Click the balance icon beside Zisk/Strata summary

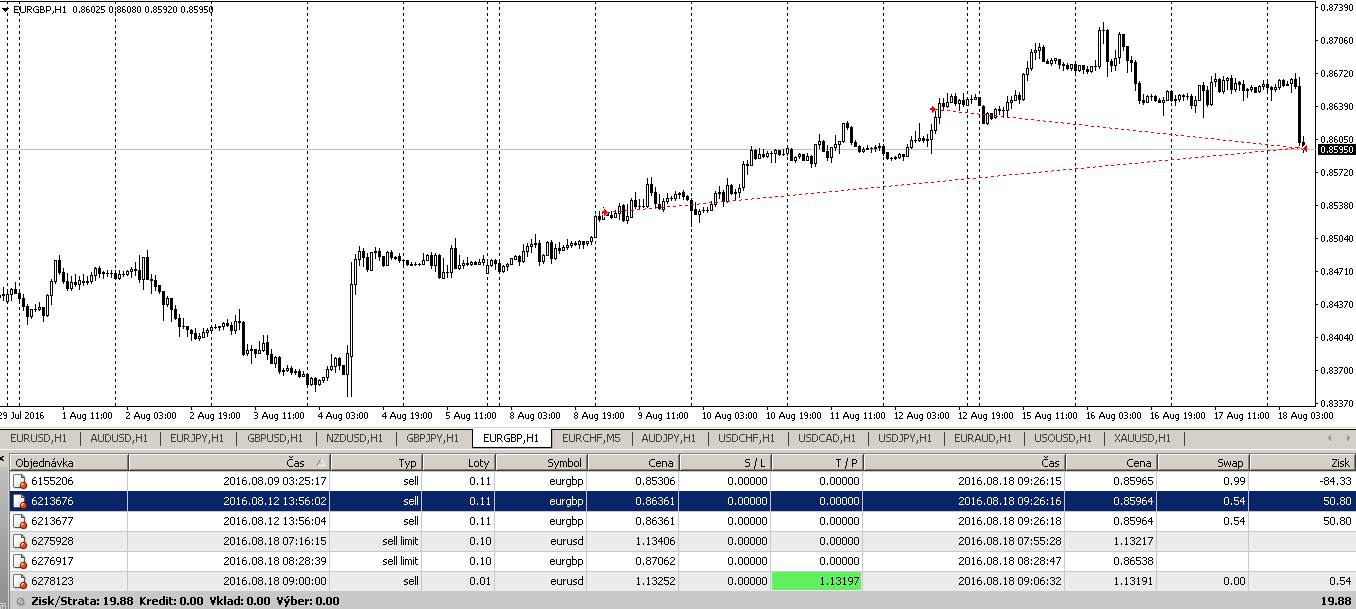[x=7, y=601]
